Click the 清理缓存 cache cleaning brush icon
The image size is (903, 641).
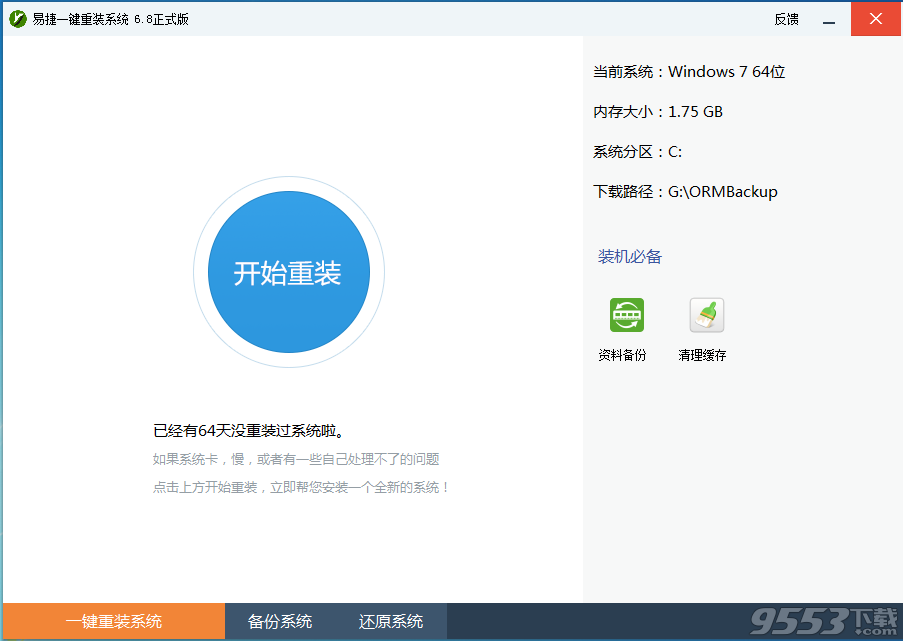point(705,314)
